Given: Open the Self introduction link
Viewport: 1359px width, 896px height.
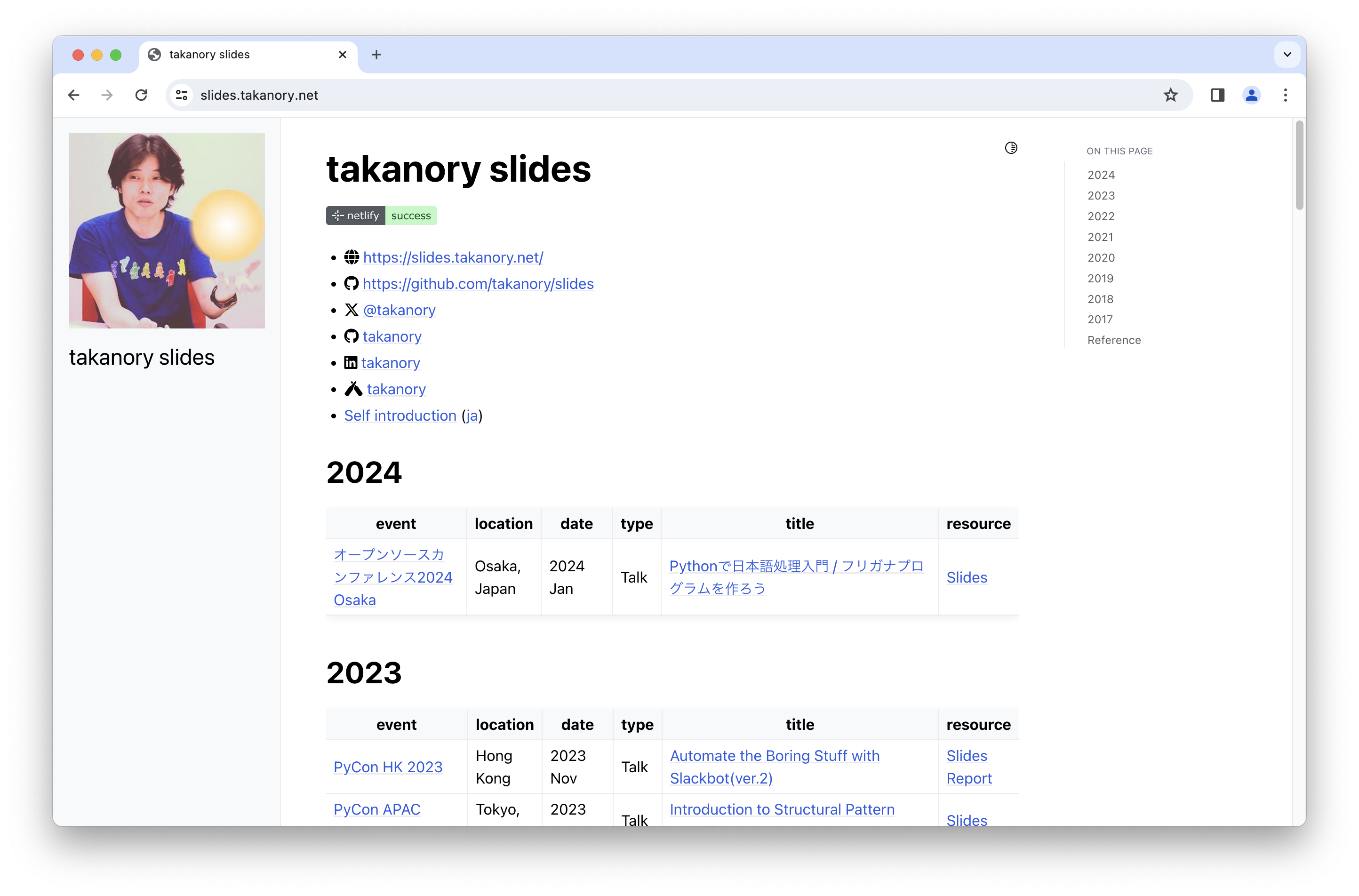Looking at the screenshot, I should [x=400, y=416].
